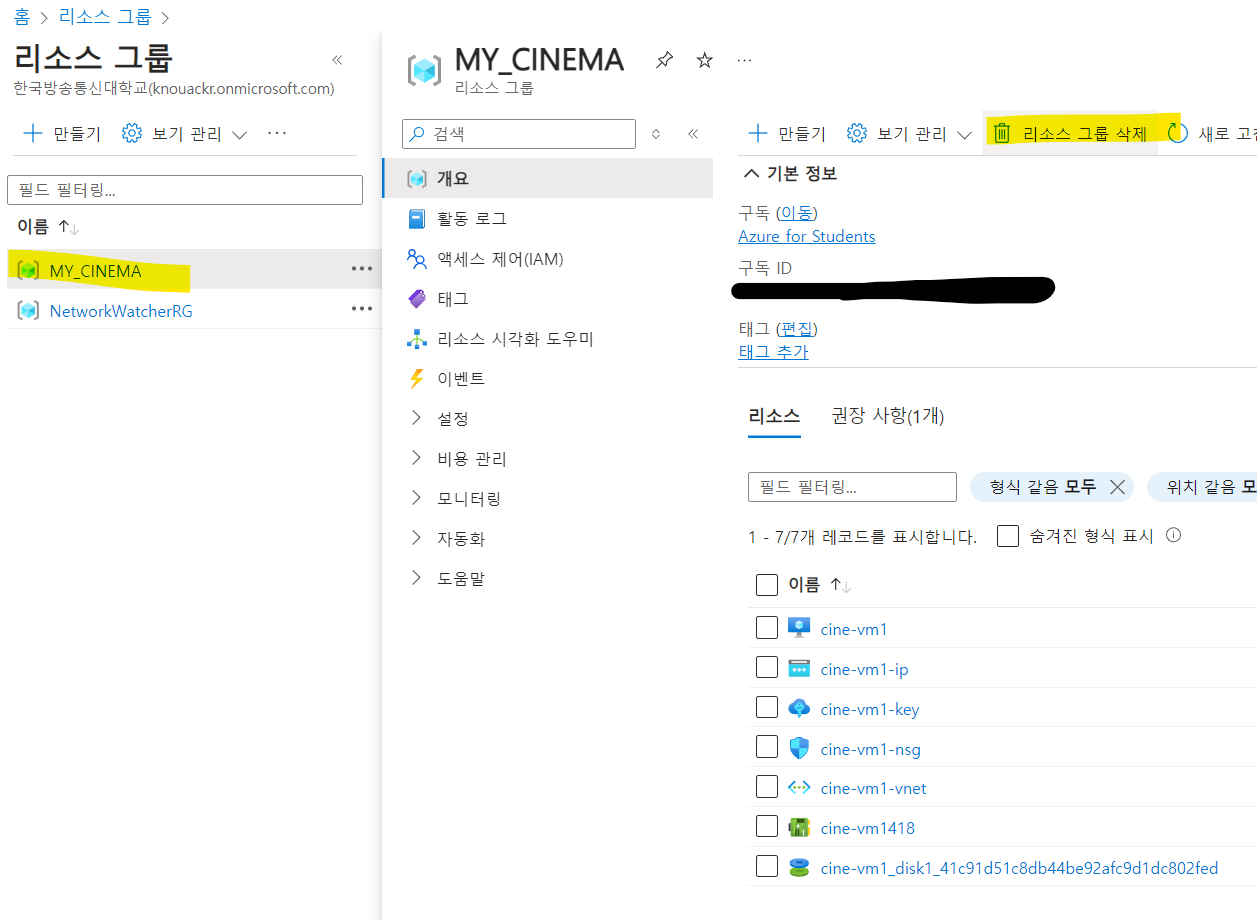
Task: Collapse the MY_CINEMA navigation menu
Action: pos(693,134)
